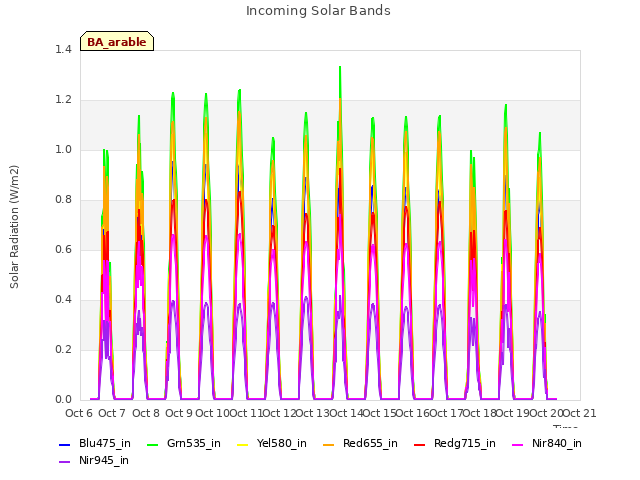
Task: Click the Oct 9 x-axis tick label
Action: pos(179,413)
